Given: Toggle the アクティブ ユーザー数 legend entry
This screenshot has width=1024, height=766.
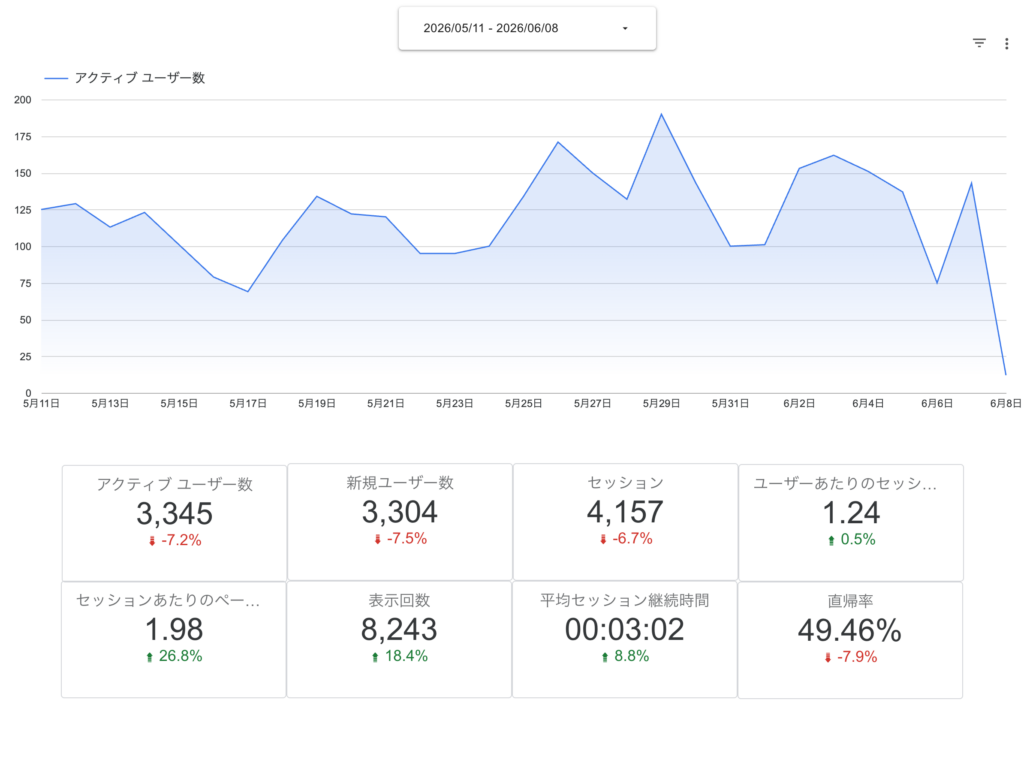Looking at the screenshot, I should pyautogui.click(x=124, y=78).
